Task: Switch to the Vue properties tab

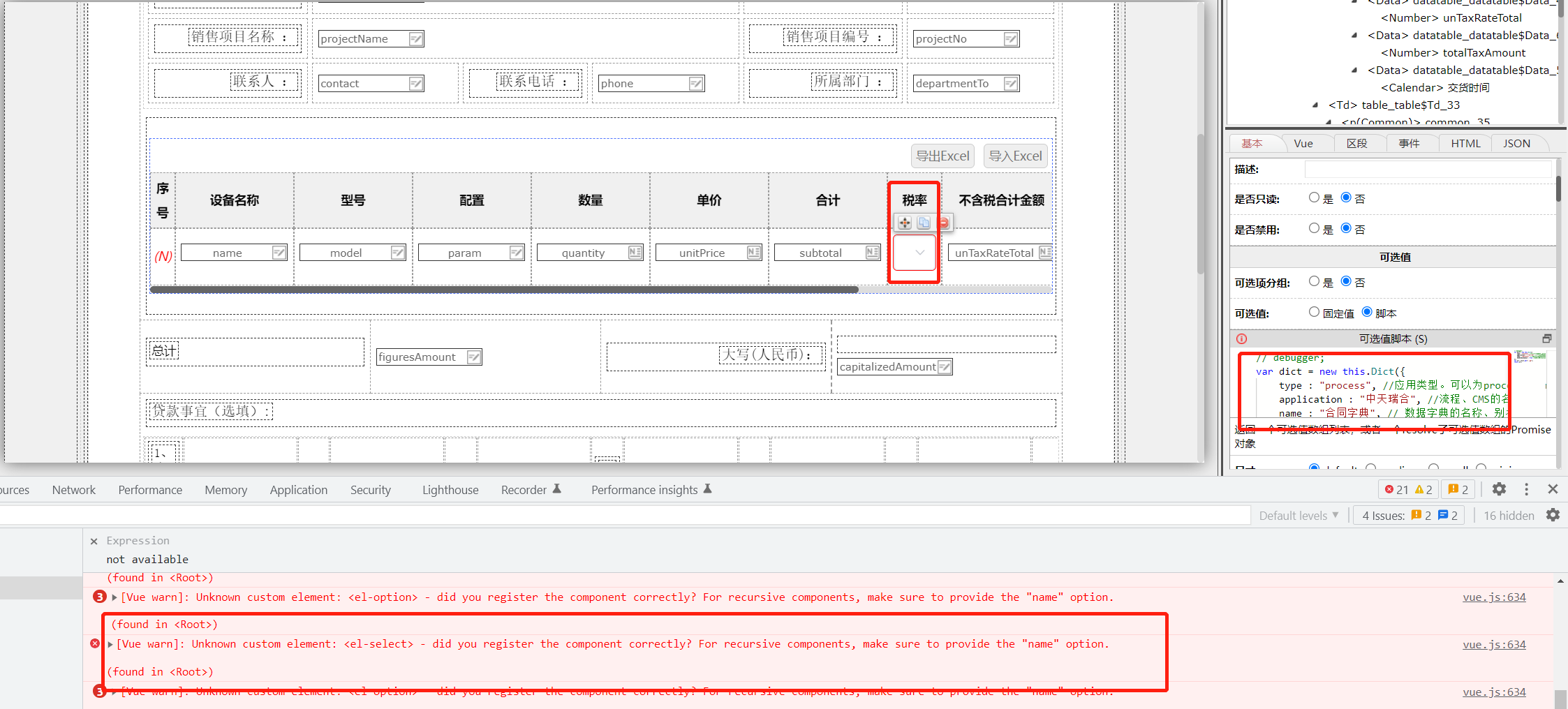Action: (x=1303, y=143)
